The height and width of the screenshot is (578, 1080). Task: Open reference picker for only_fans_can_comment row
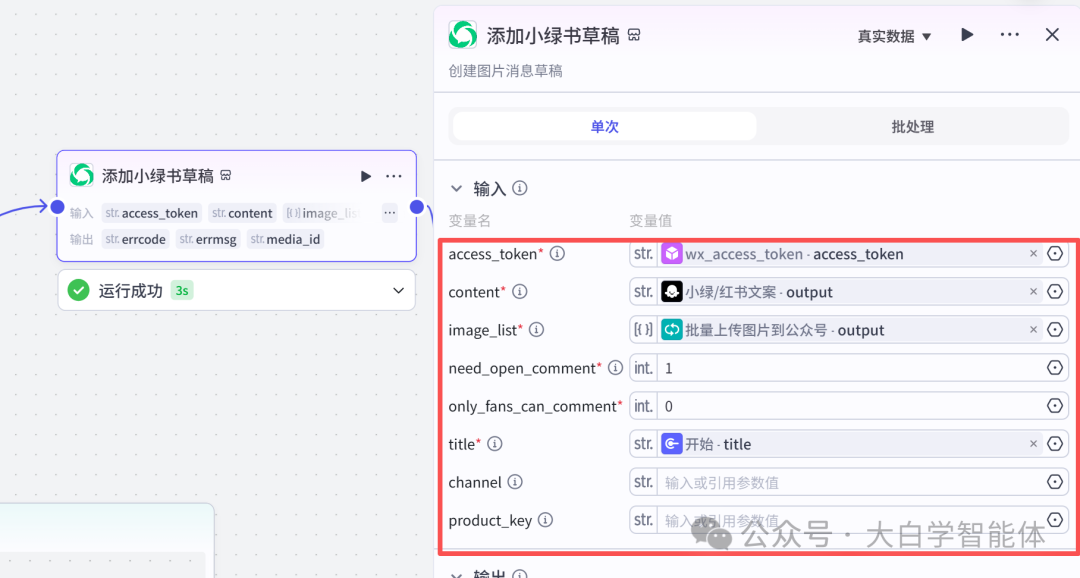pyautogui.click(x=1055, y=406)
